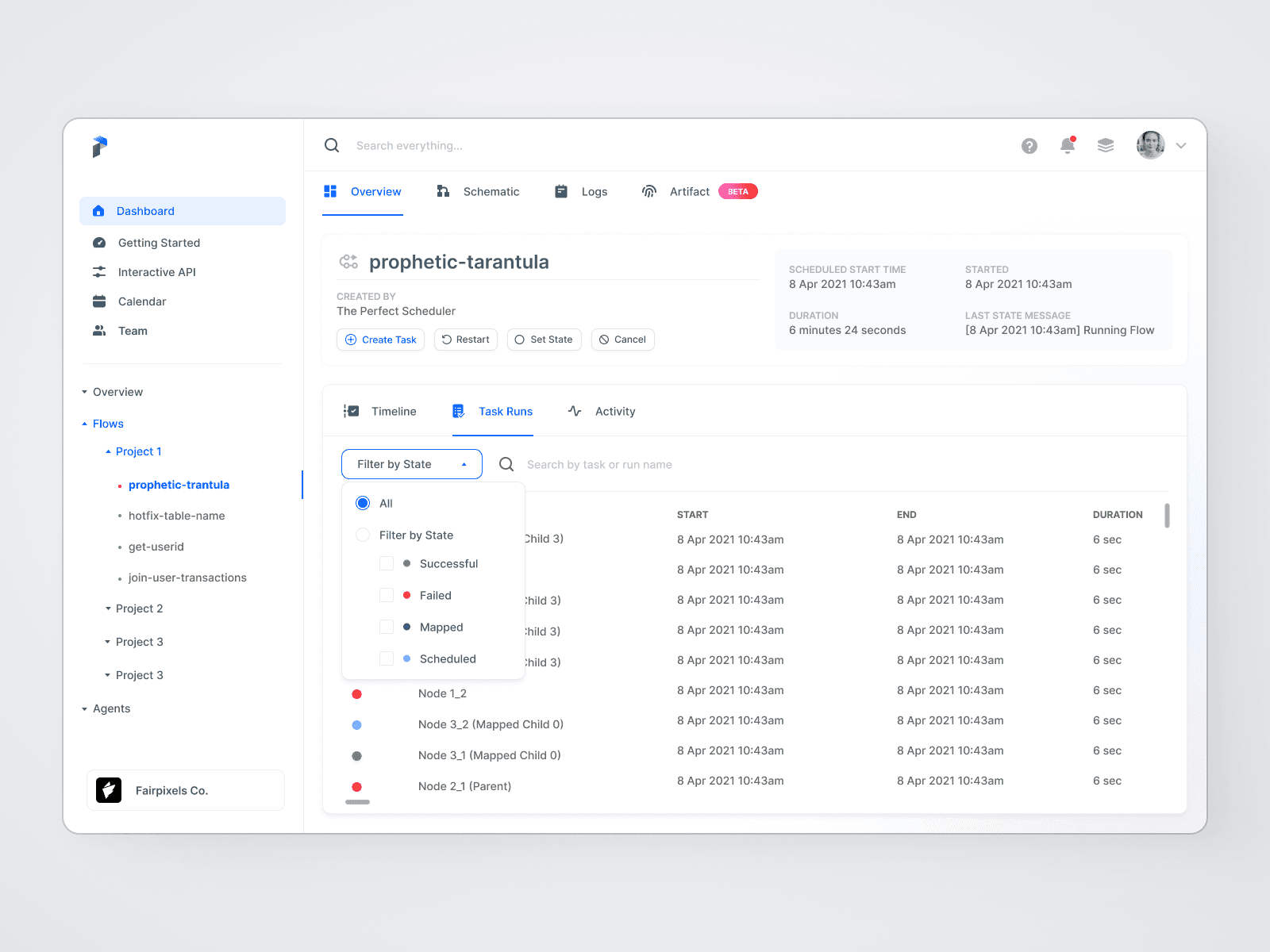
Task: Switch to the Activity tab
Action: [x=602, y=411]
